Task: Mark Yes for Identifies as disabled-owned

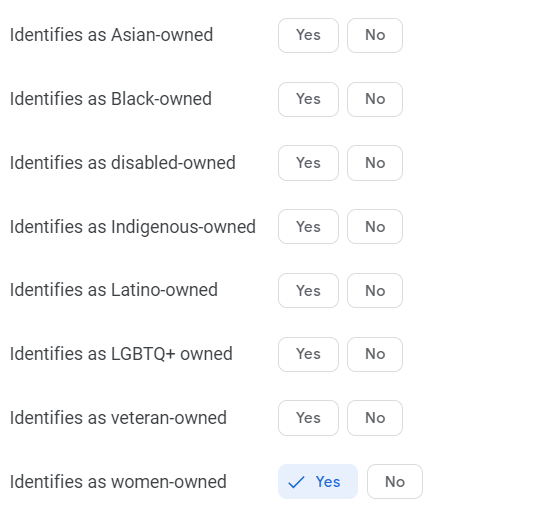Action: (308, 163)
